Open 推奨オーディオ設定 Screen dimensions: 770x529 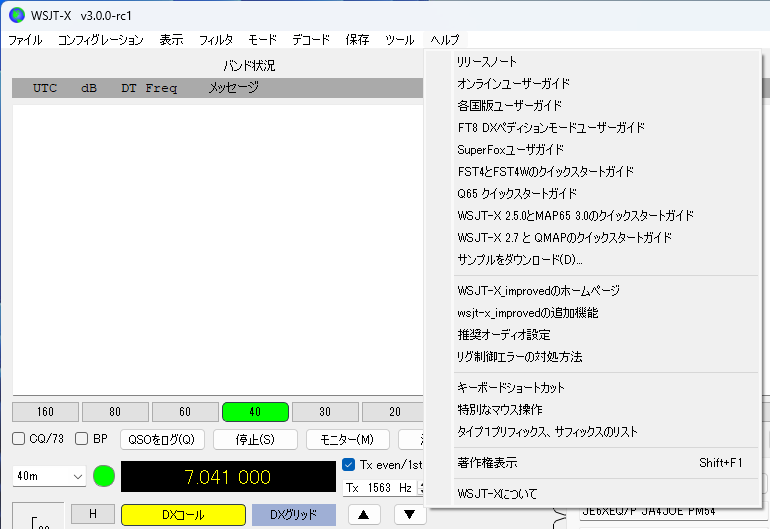pos(593,335)
